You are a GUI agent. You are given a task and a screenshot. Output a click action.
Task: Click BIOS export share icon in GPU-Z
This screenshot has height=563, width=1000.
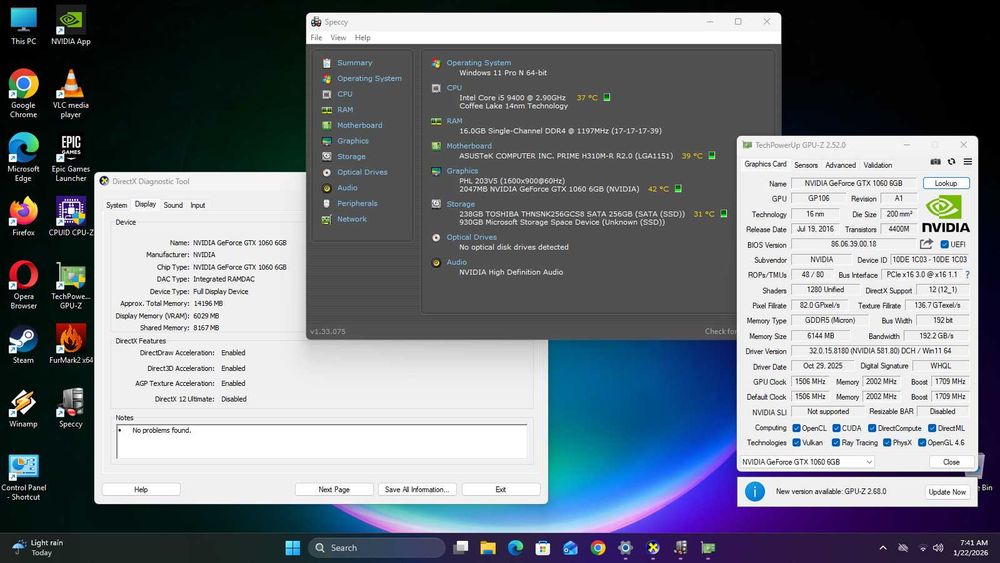[926, 244]
